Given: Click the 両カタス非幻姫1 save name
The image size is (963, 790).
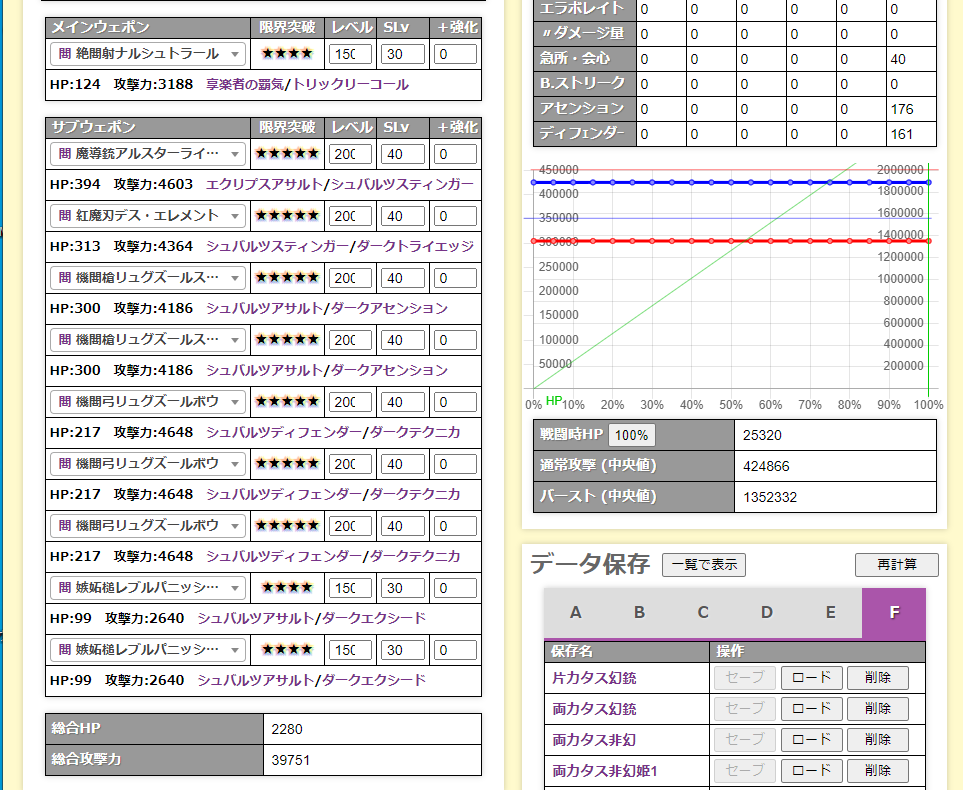Looking at the screenshot, I should click(605, 771).
